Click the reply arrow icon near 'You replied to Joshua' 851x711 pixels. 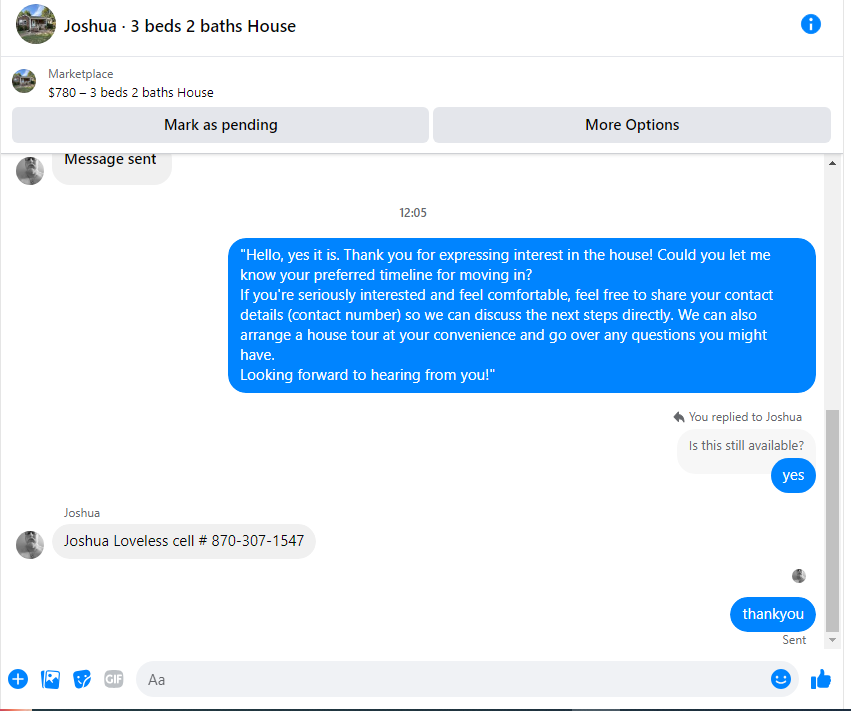click(678, 417)
